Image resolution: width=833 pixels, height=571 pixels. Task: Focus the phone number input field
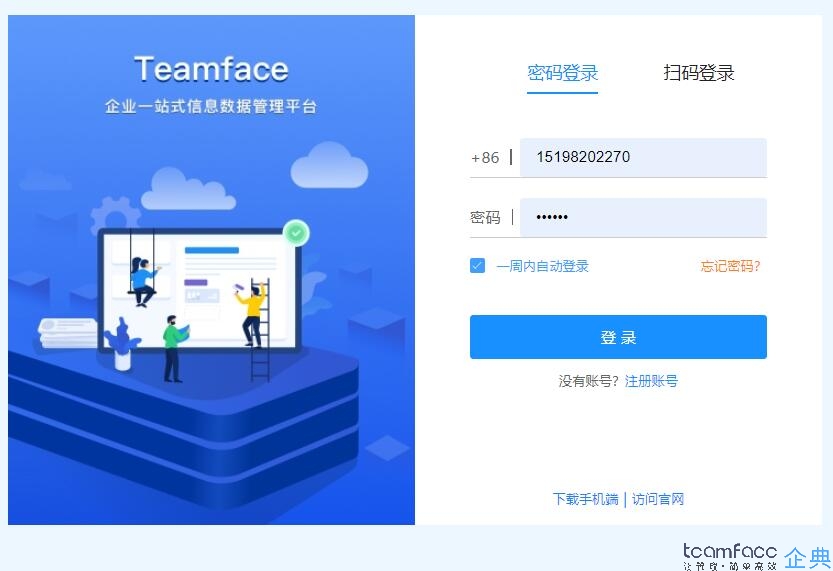[x=643, y=157]
